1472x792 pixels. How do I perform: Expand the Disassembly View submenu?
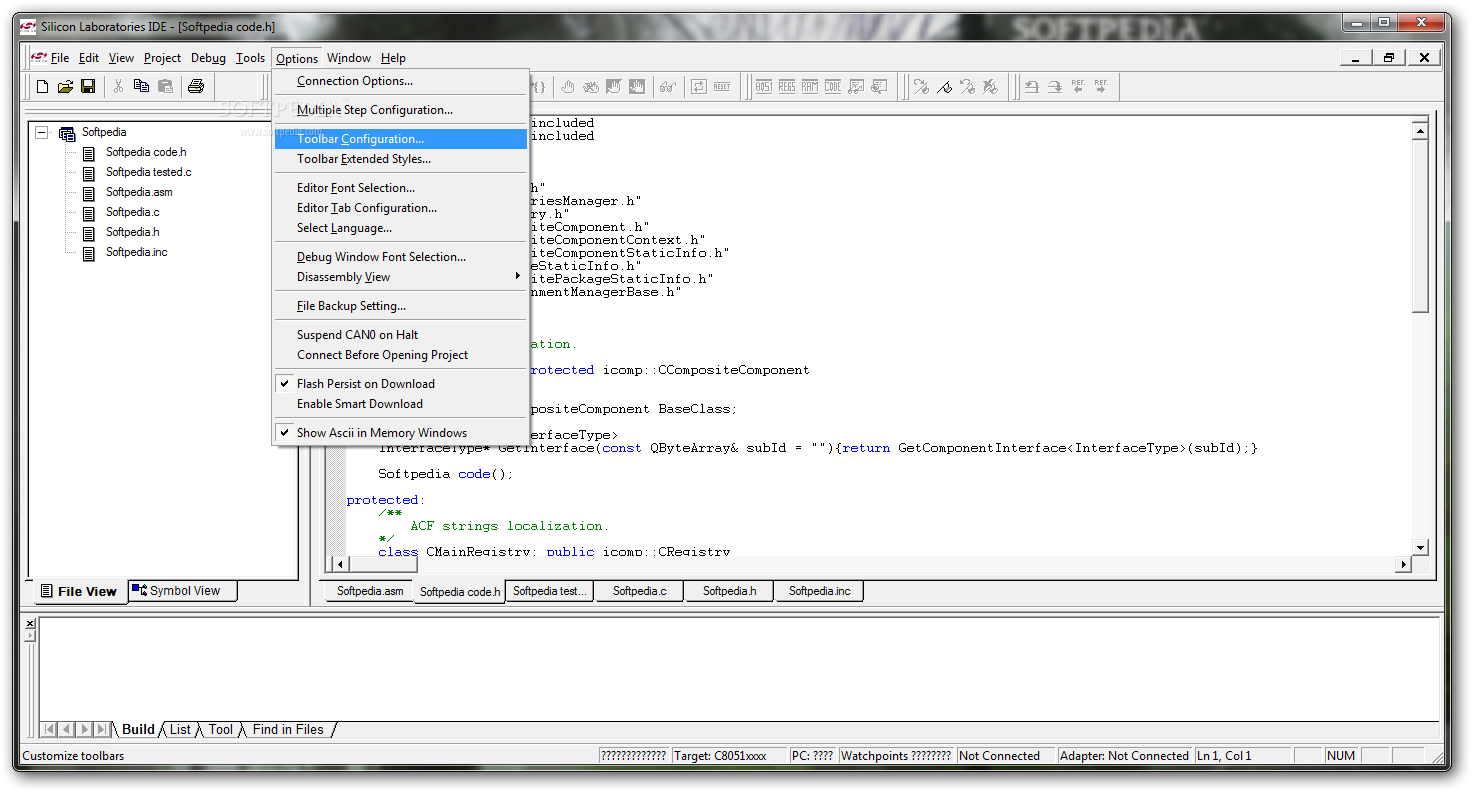pyautogui.click(x=400, y=277)
